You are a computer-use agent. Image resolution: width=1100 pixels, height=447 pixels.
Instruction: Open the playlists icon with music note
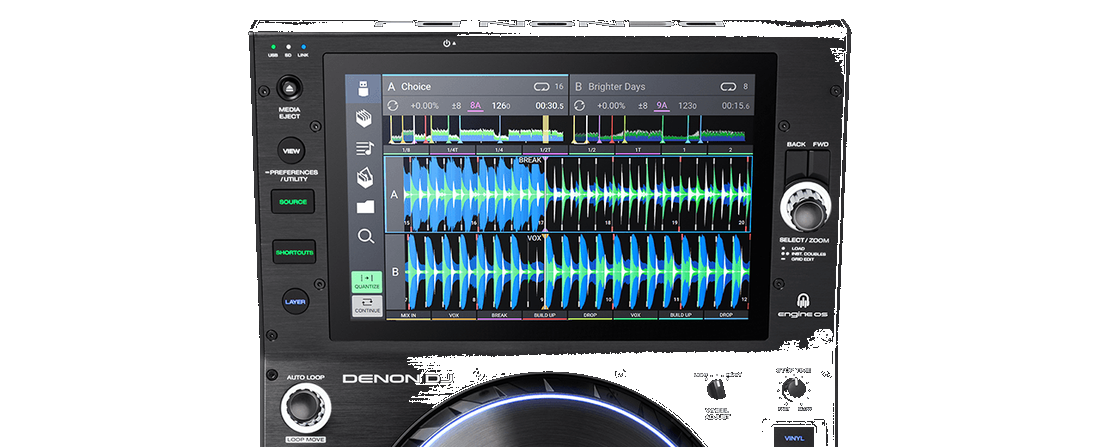point(365,148)
